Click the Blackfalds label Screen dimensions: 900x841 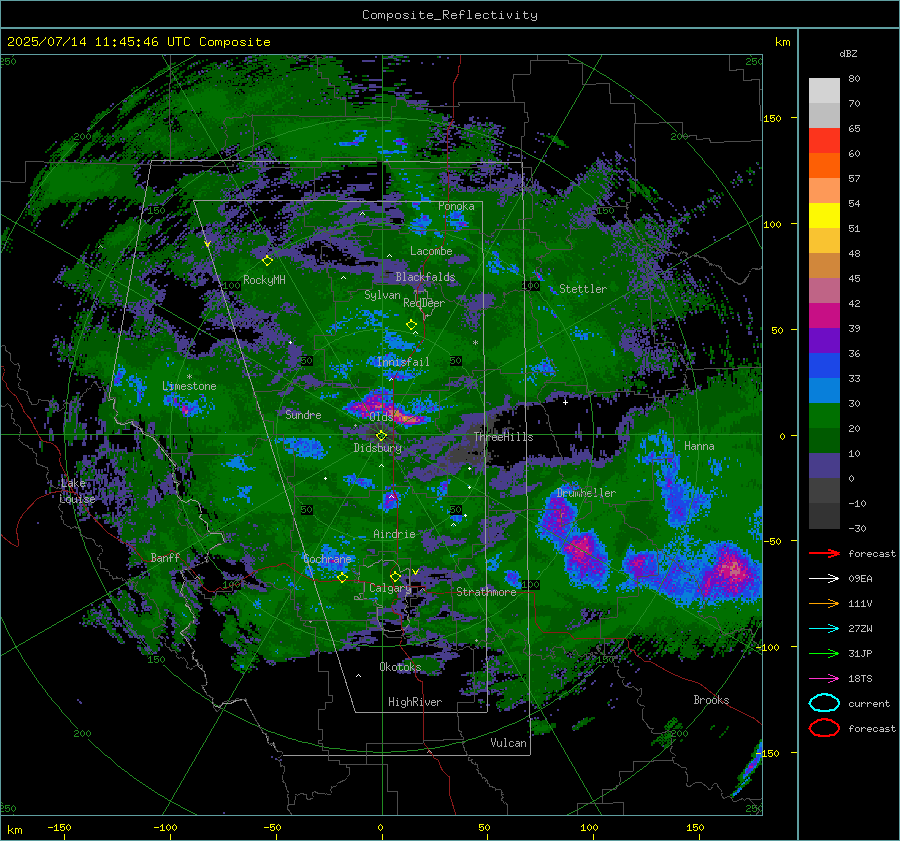pyautogui.click(x=425, y=277)
